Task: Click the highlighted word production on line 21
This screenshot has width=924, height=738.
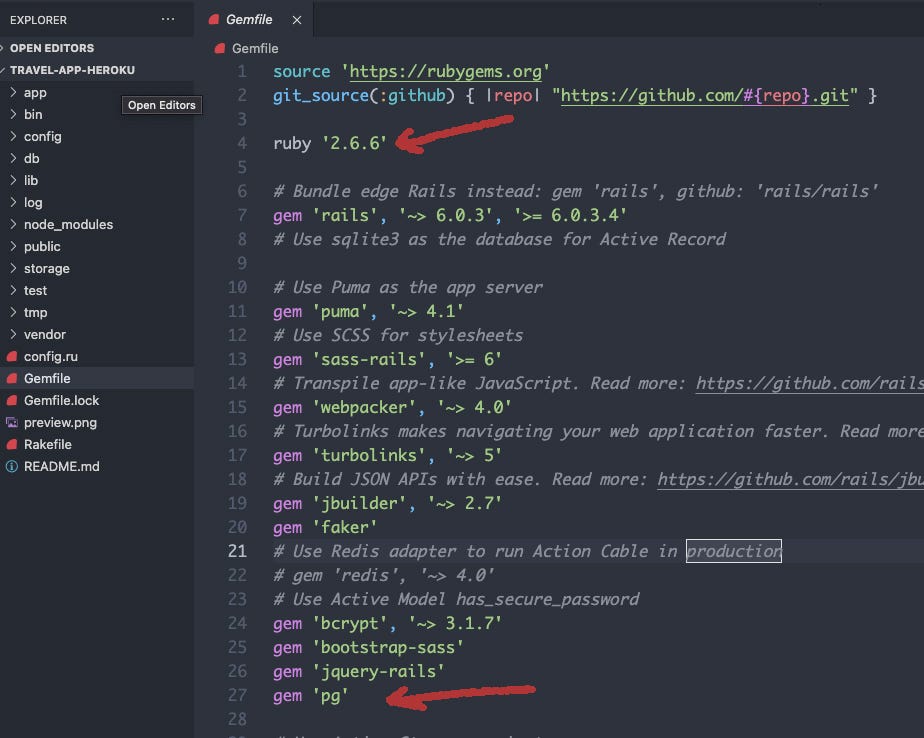Action: 734,551
